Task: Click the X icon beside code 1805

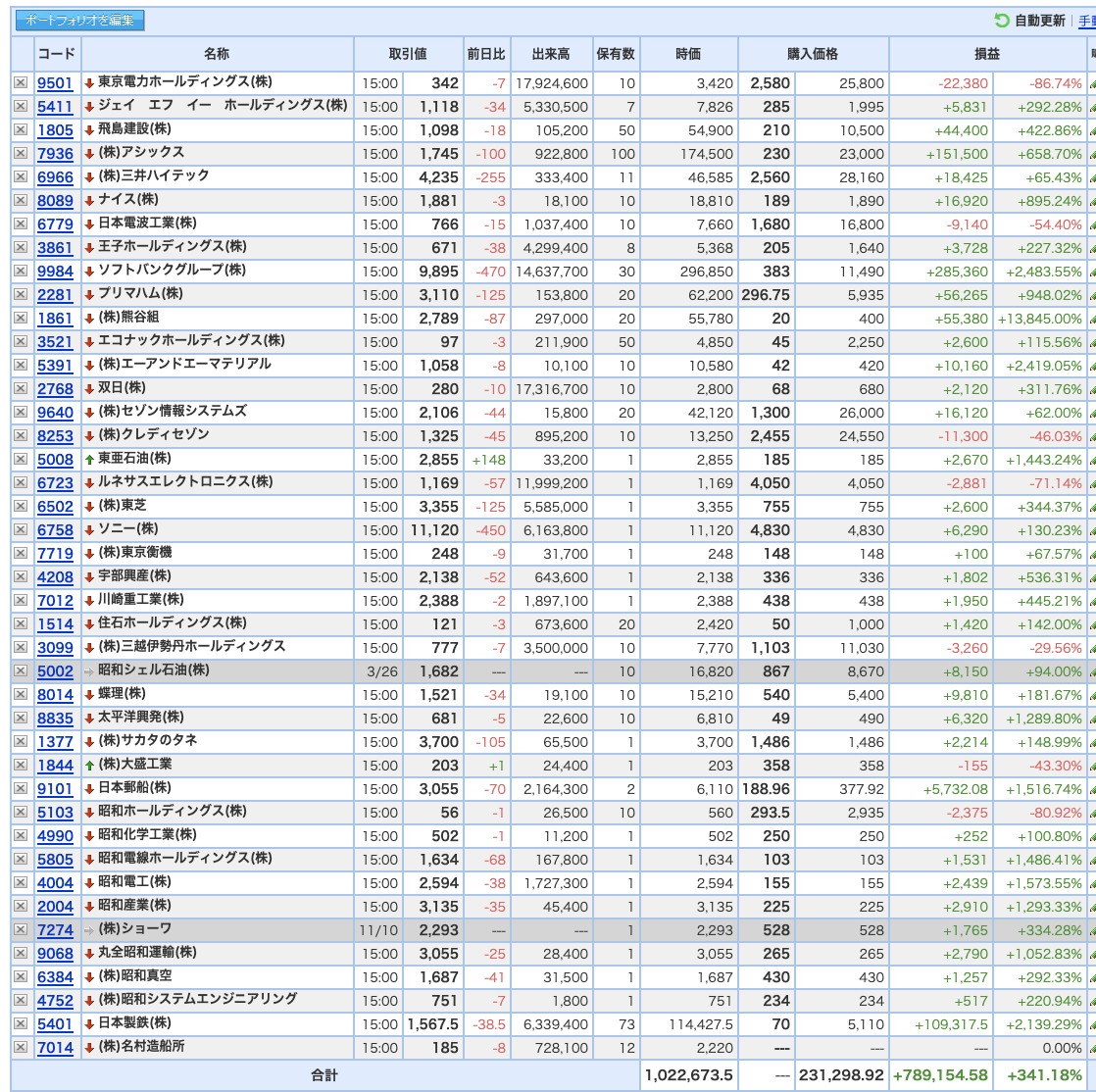Action: (21, 129)
